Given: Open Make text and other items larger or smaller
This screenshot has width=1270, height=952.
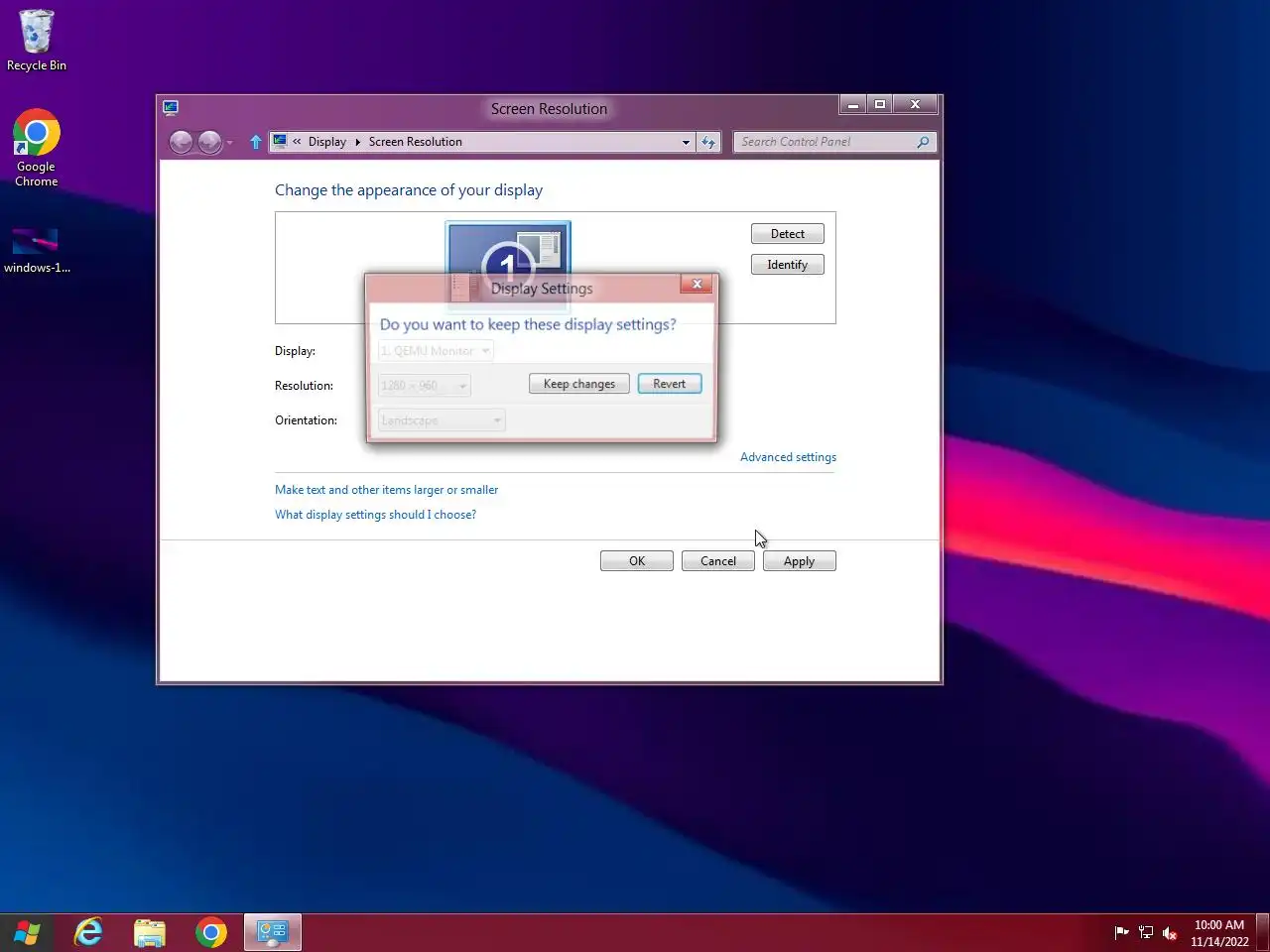Looking at the screenshot, I should [x=386, y=490].
